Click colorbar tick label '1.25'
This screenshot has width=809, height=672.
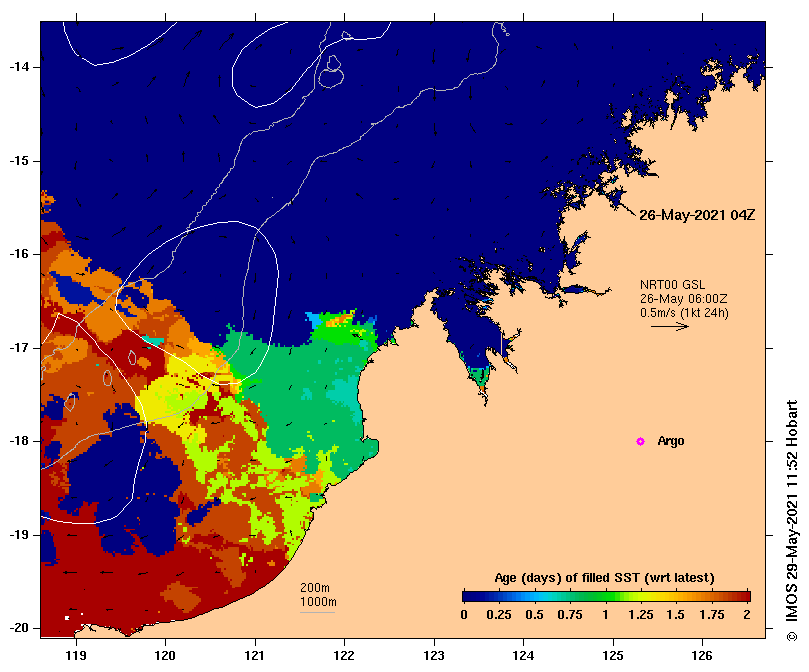(x=641, y=615)
